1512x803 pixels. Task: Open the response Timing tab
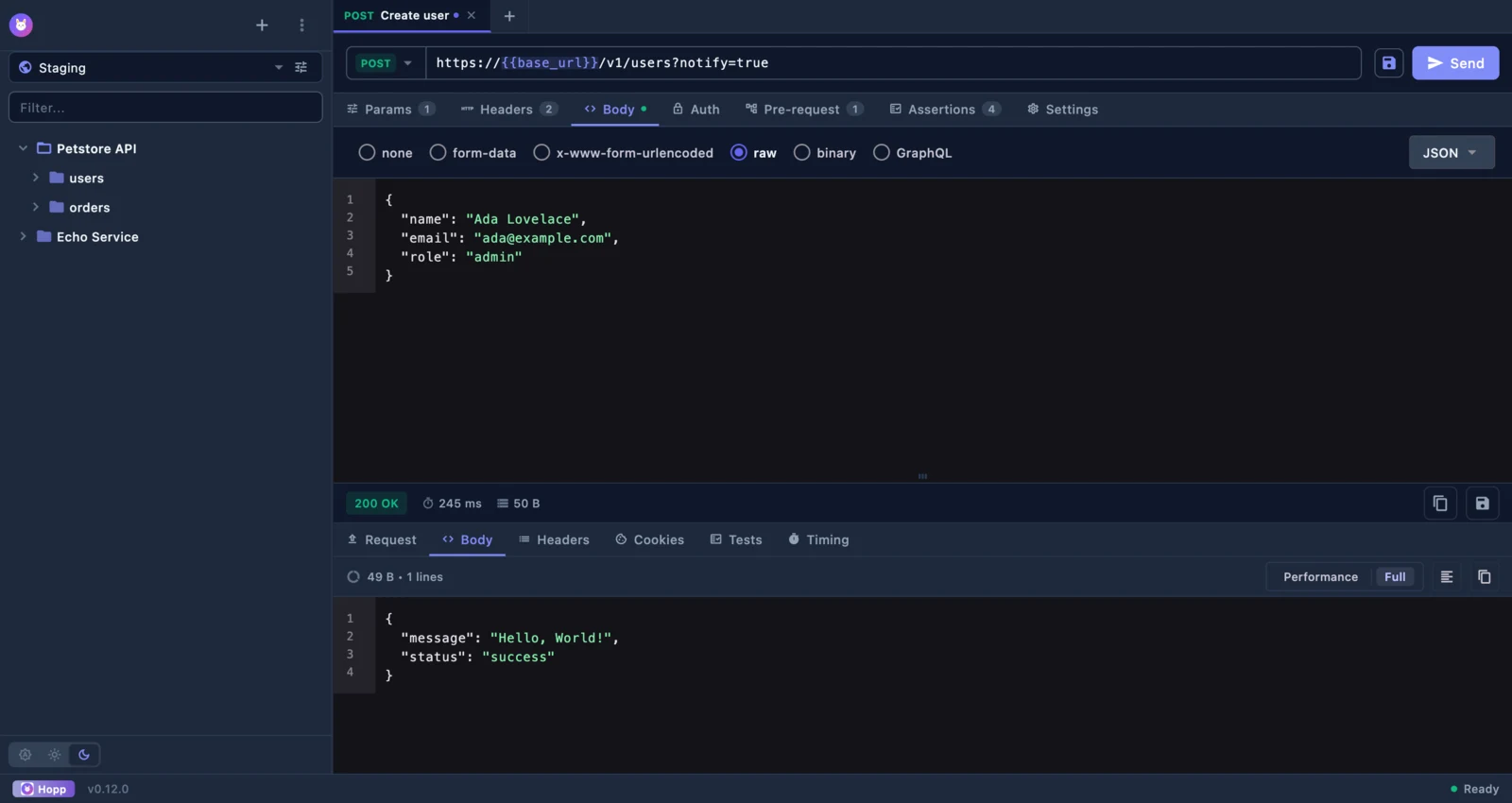coord(818,539)
